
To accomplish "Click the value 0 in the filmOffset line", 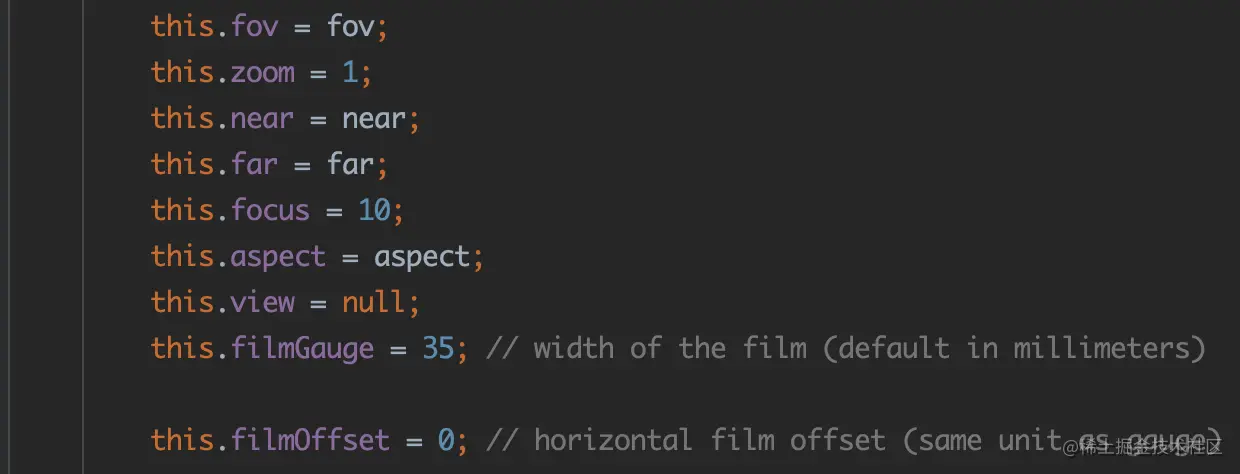I will 446,440.
